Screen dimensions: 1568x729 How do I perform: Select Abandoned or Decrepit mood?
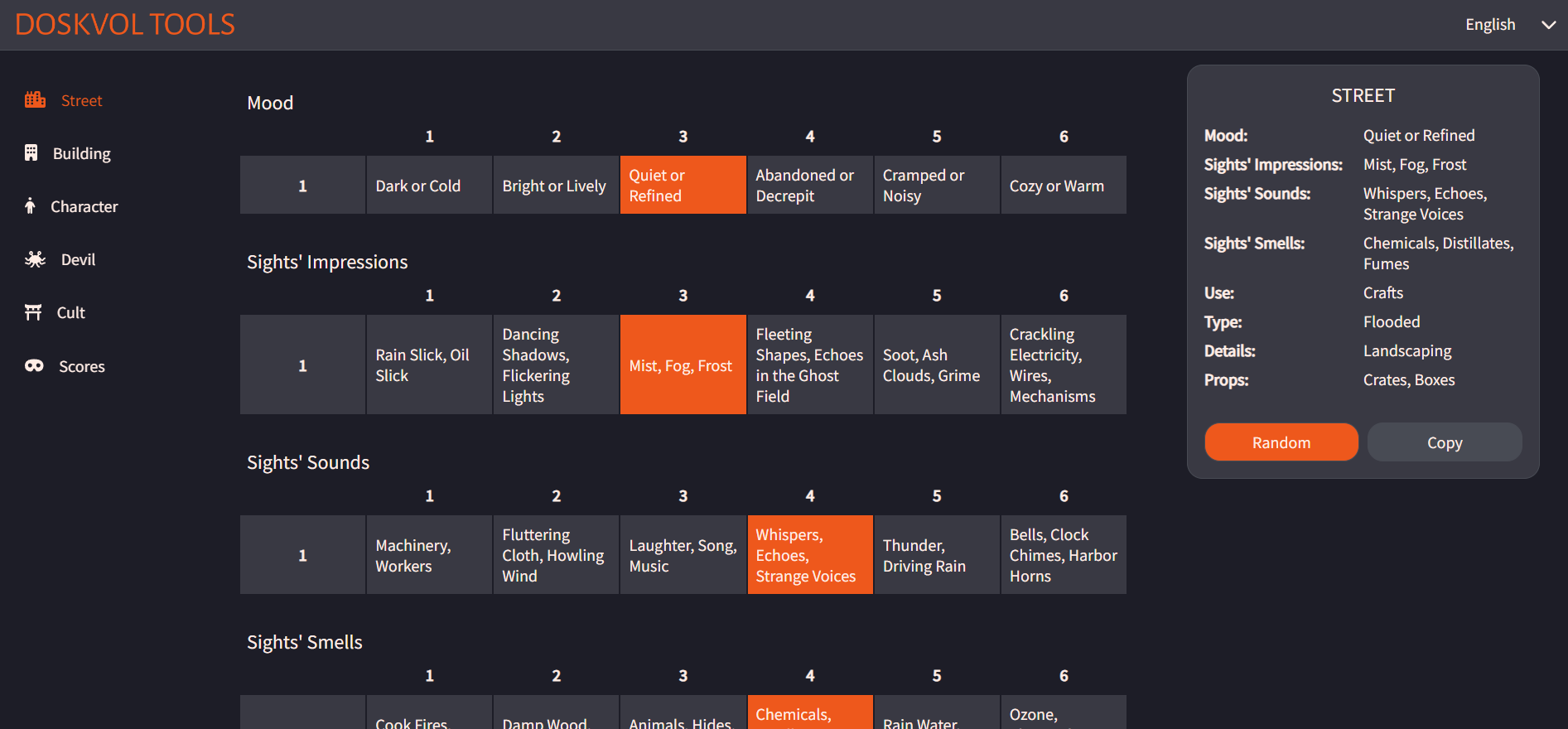[x=810, y=186]
